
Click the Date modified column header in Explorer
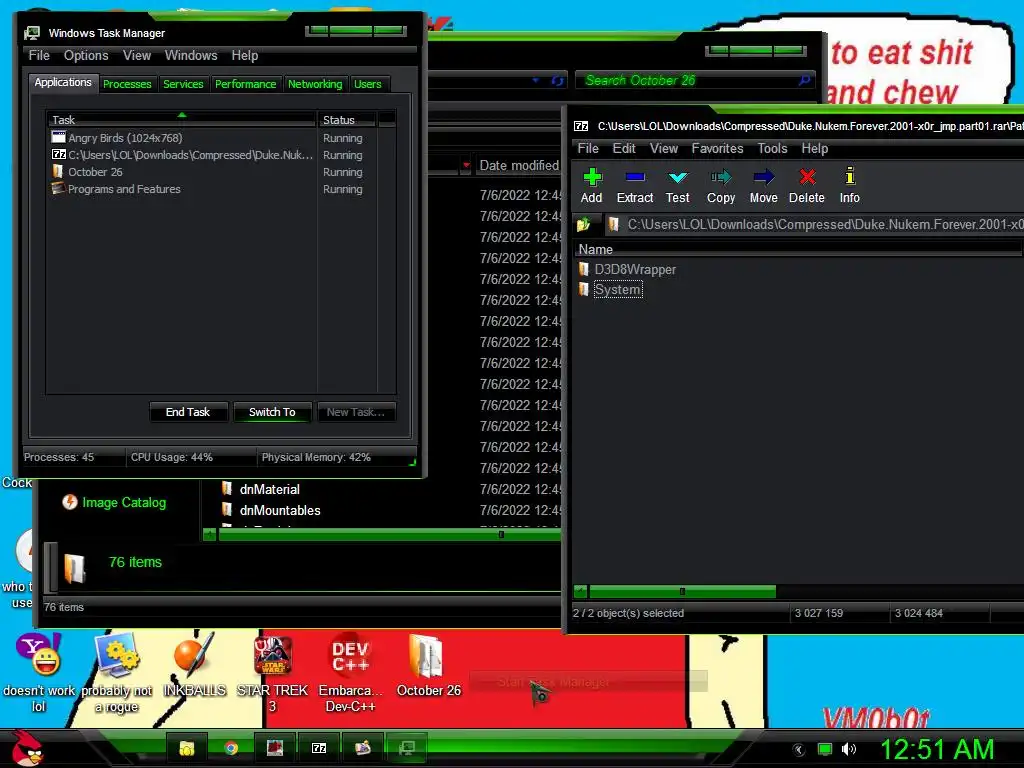point(519,165)
